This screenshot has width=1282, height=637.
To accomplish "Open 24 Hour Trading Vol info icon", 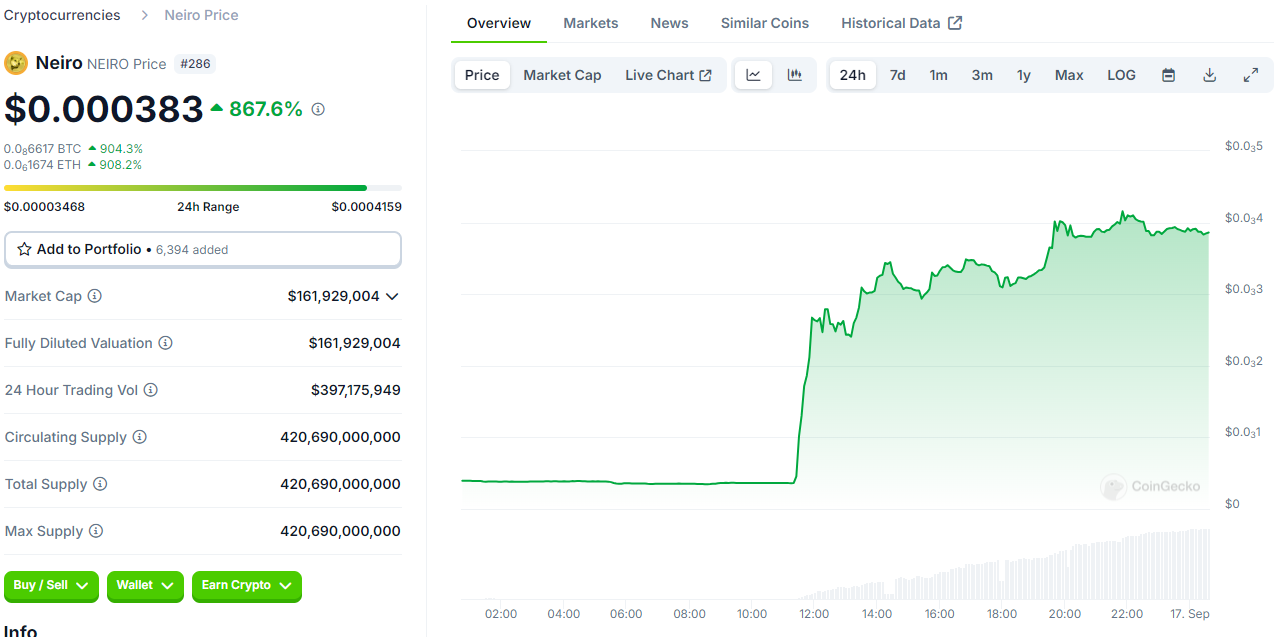I will pyautogui.click(x=151, y=390).
